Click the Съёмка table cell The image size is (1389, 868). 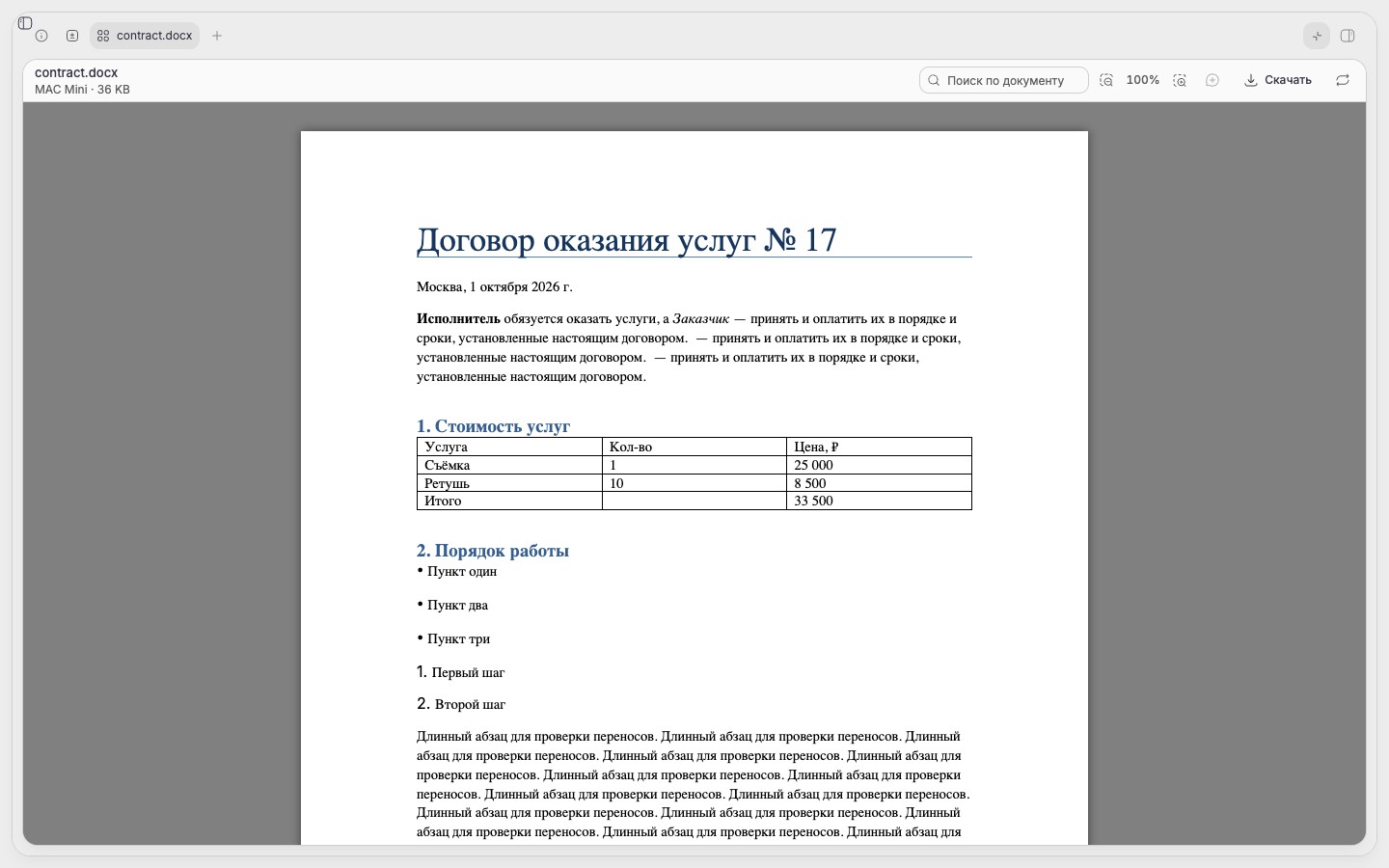509,465
